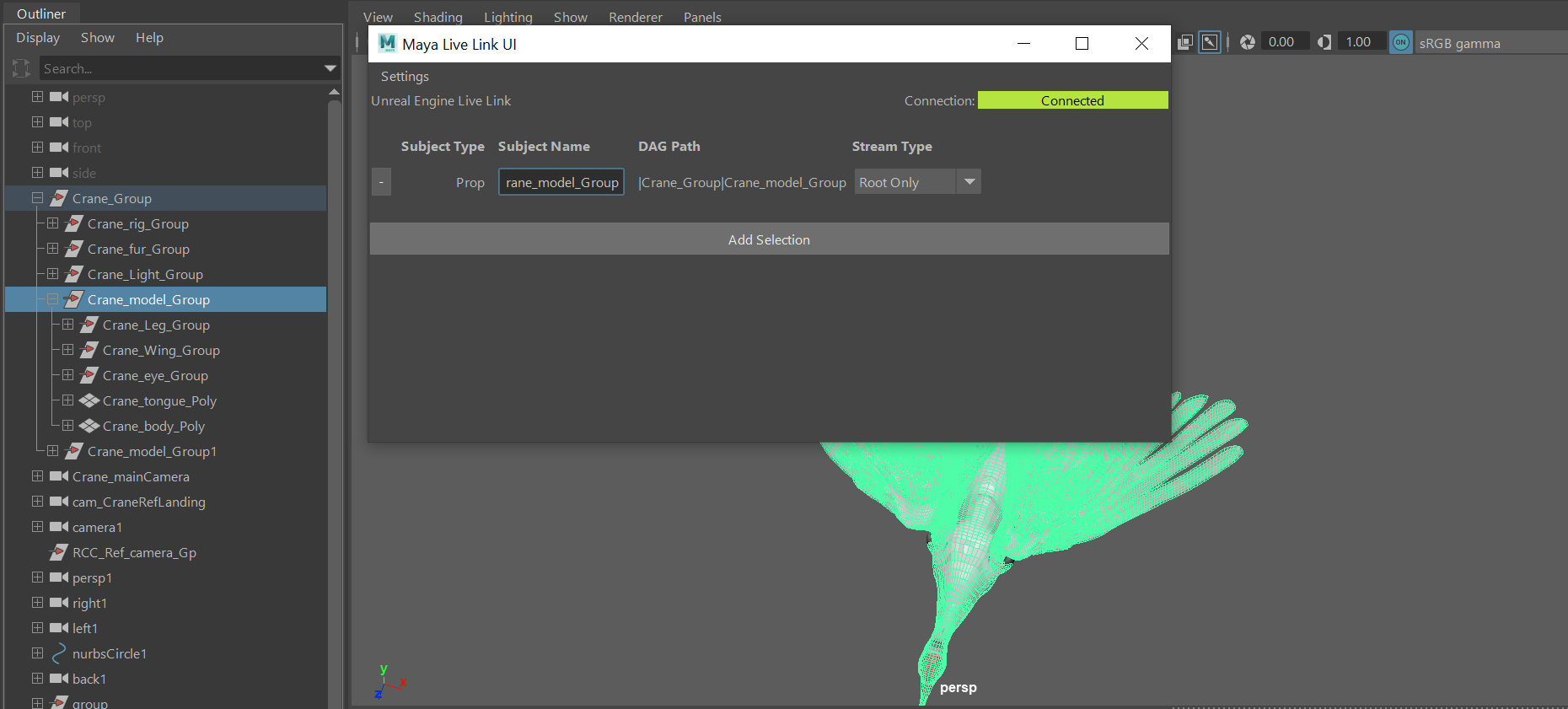Image resolution: width=1568 pixels, height=709 pixels.
Task: Open the Outliner Help menu
Action: [149, 38]
